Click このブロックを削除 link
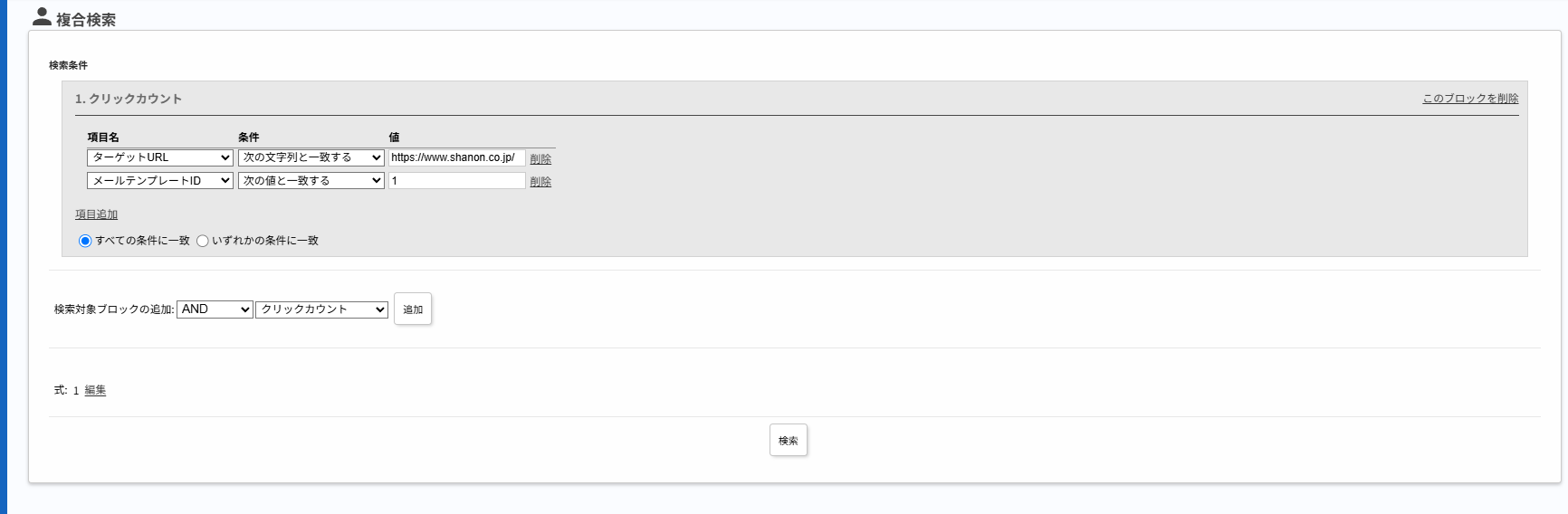The height and width of the screenshot is (514, 1568). 1470,99
